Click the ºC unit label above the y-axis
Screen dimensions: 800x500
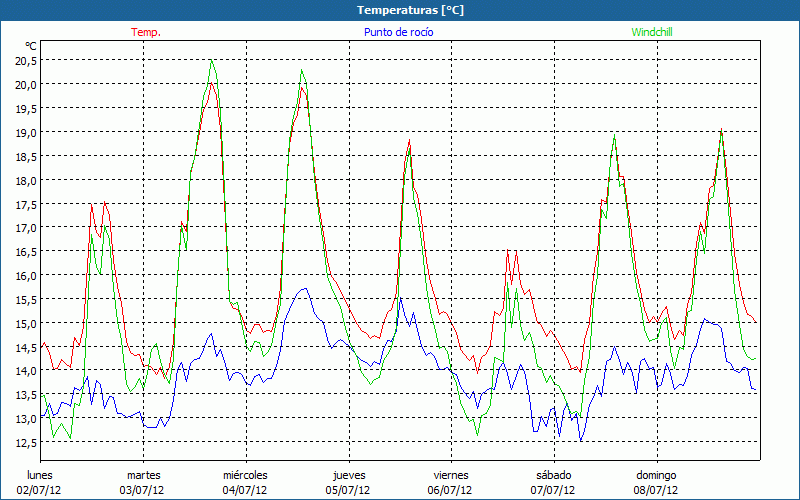tap(31, 46)
